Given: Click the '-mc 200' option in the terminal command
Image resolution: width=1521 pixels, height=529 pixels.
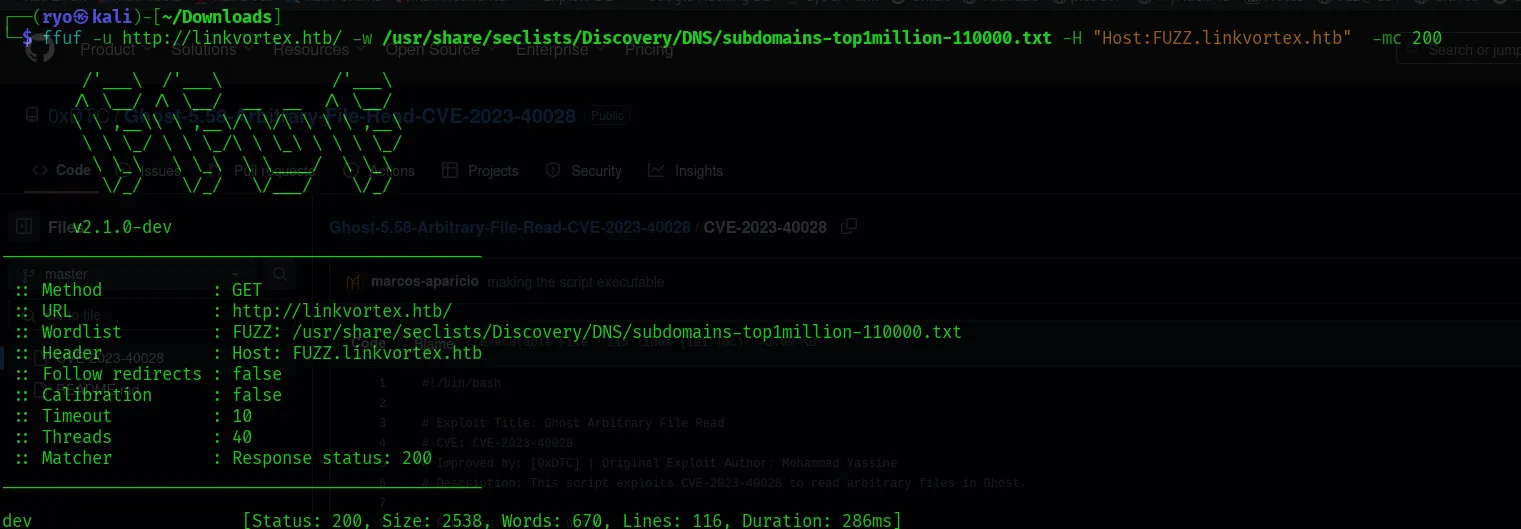Looking at the screenshot, I should click(x=1407, y=38).
